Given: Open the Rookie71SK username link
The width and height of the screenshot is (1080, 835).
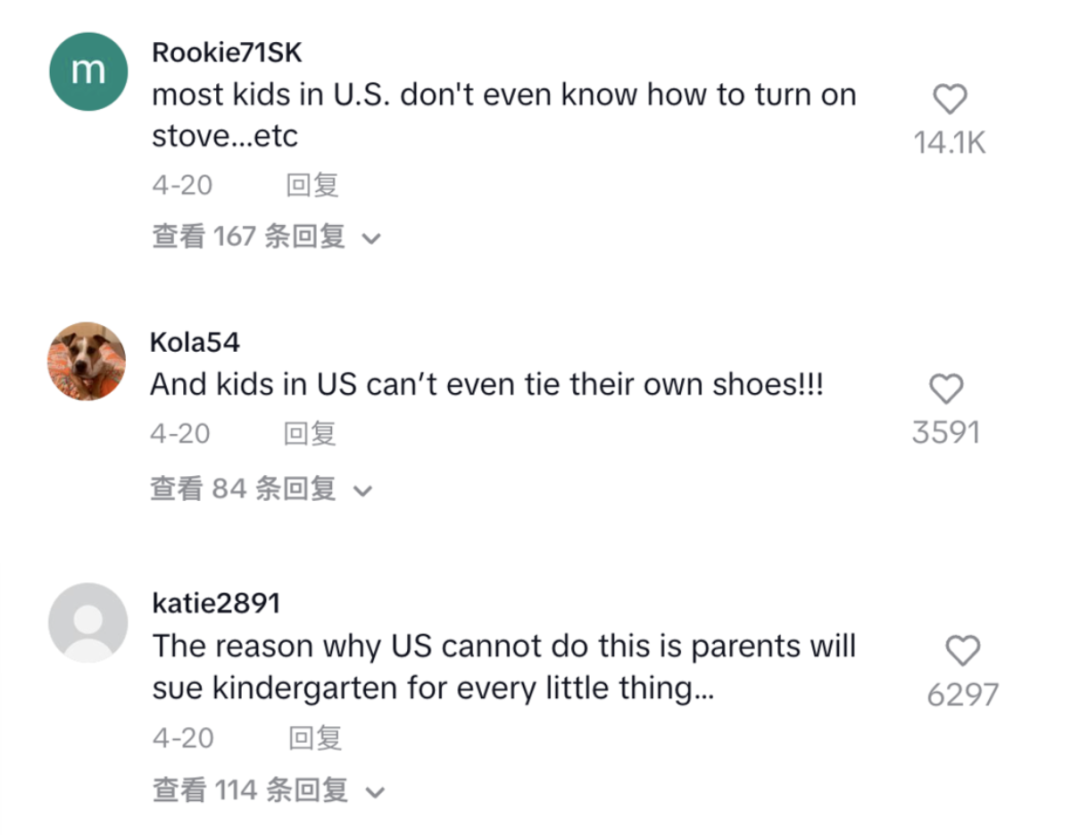Looking at the screenshot, I should (x=226, y=53).
